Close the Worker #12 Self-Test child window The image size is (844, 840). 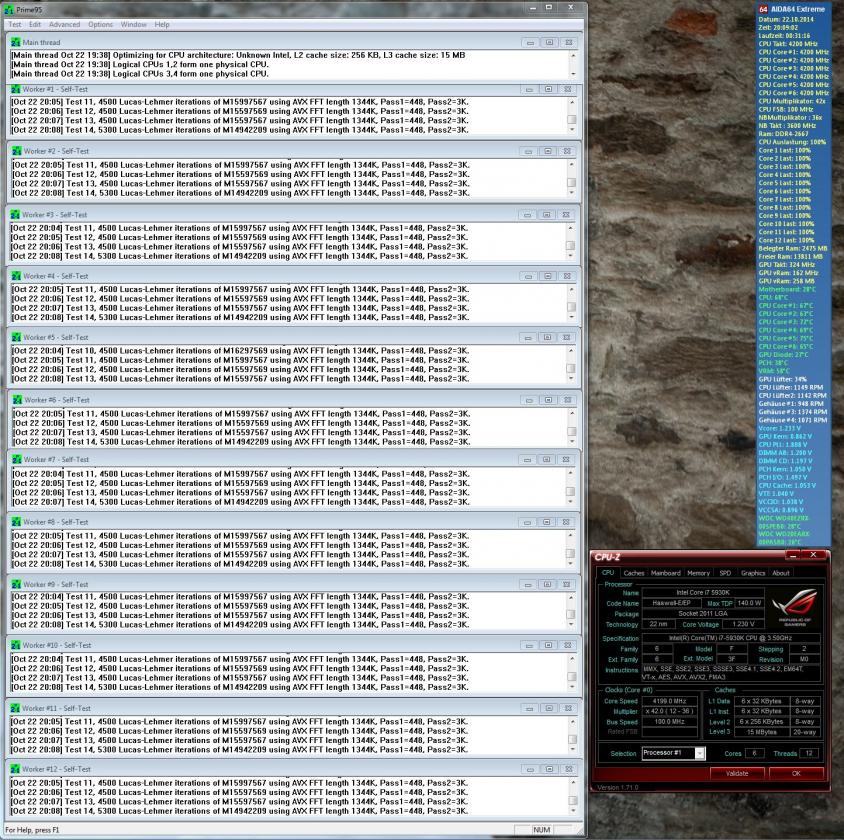pos(568,769)
